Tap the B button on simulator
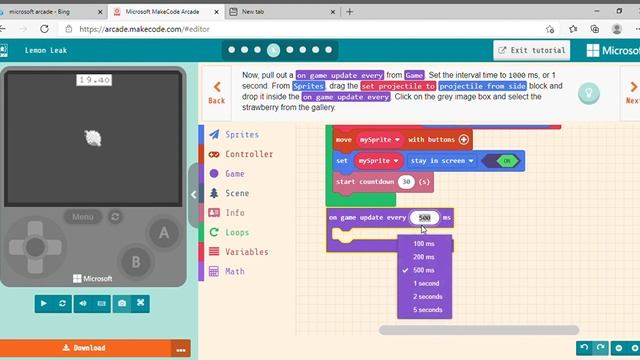 (136, 262)
